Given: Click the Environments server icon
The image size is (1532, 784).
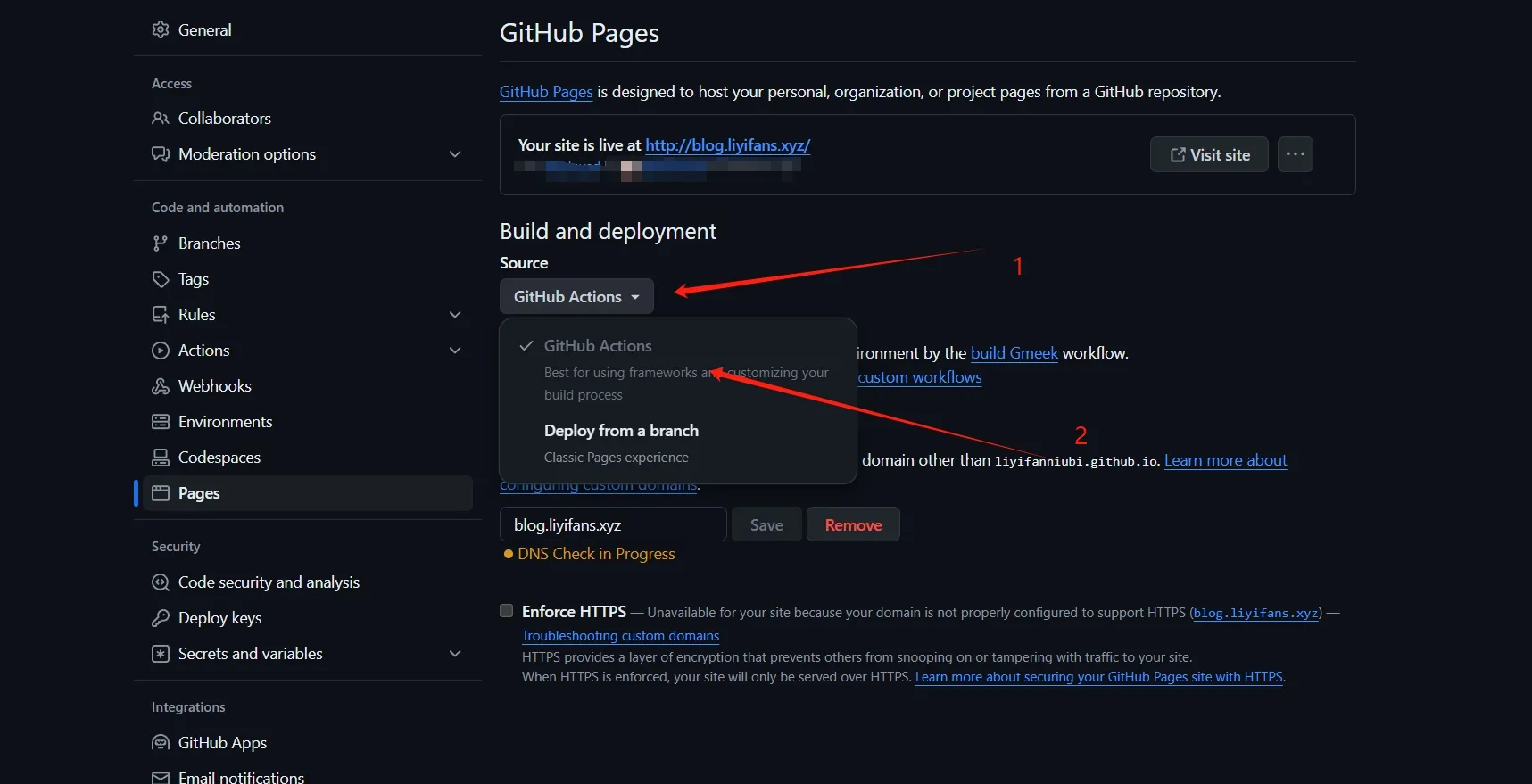Looking at the screenshot, I should point(161,422).
